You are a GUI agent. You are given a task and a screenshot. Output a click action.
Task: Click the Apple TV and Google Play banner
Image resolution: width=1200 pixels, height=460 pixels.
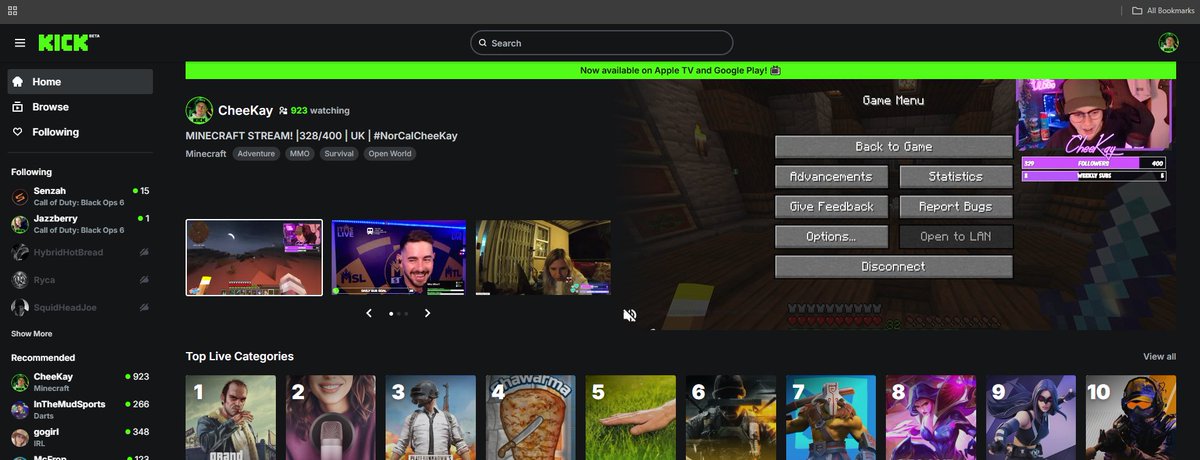[x=680, y=71]
